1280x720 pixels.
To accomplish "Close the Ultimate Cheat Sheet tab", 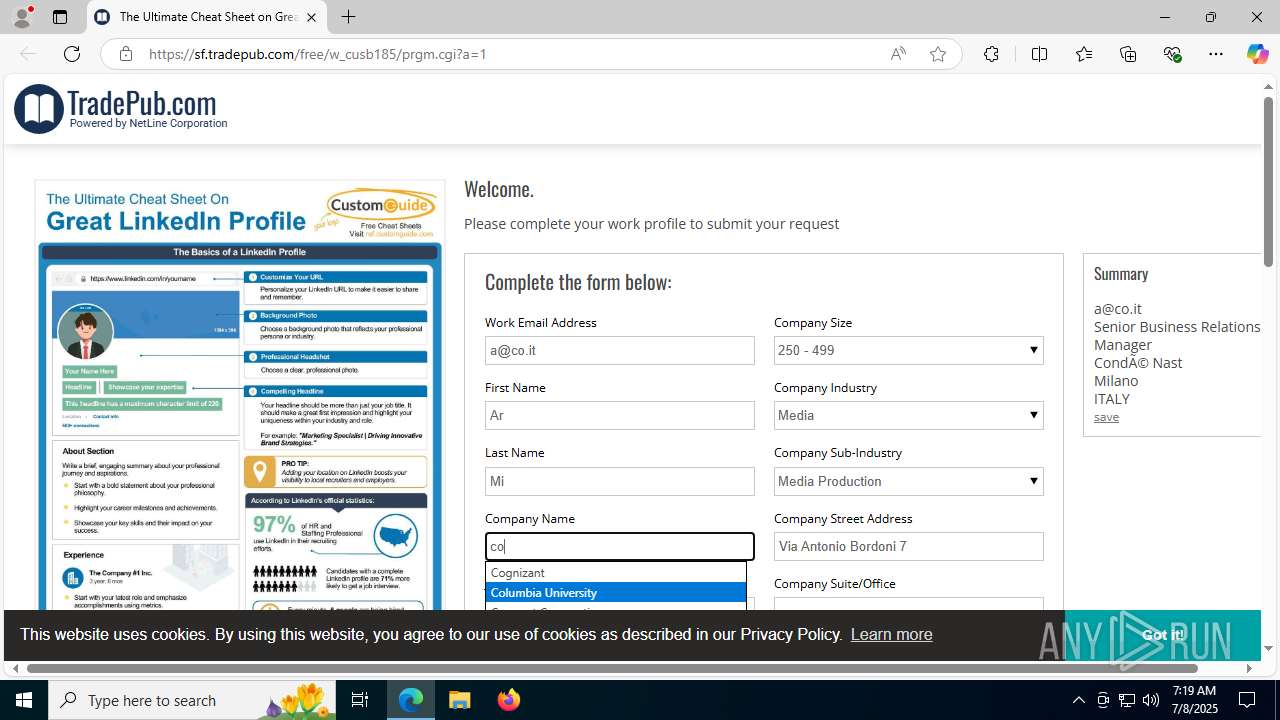I will [x=311, y=17].
